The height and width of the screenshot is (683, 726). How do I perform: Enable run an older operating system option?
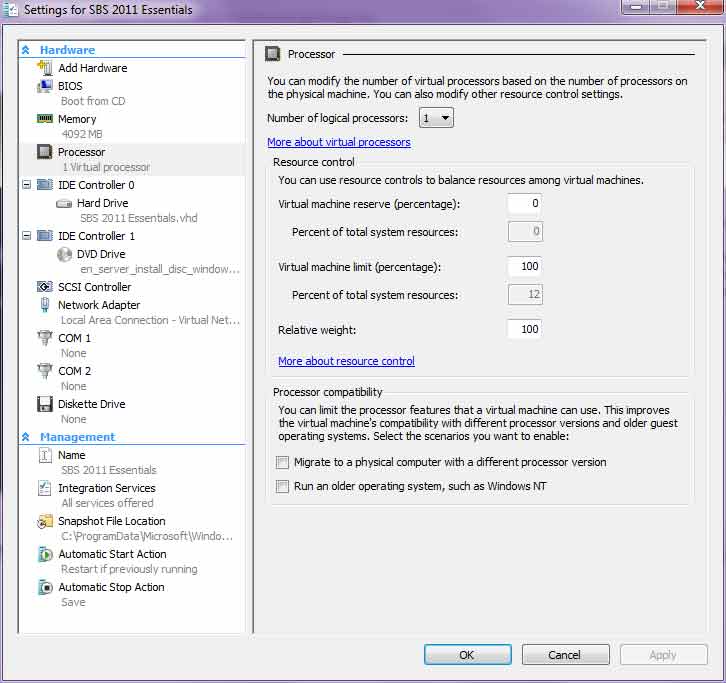[282, 486]
